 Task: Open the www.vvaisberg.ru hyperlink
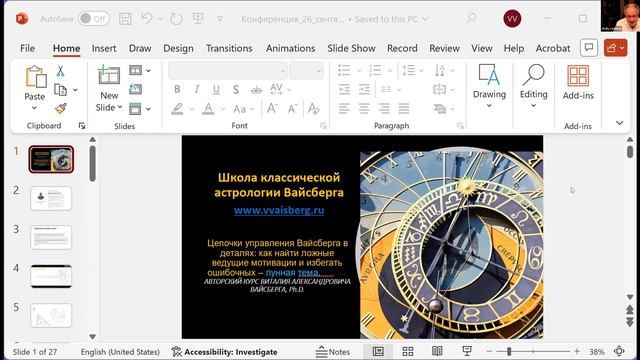point(279,210)
